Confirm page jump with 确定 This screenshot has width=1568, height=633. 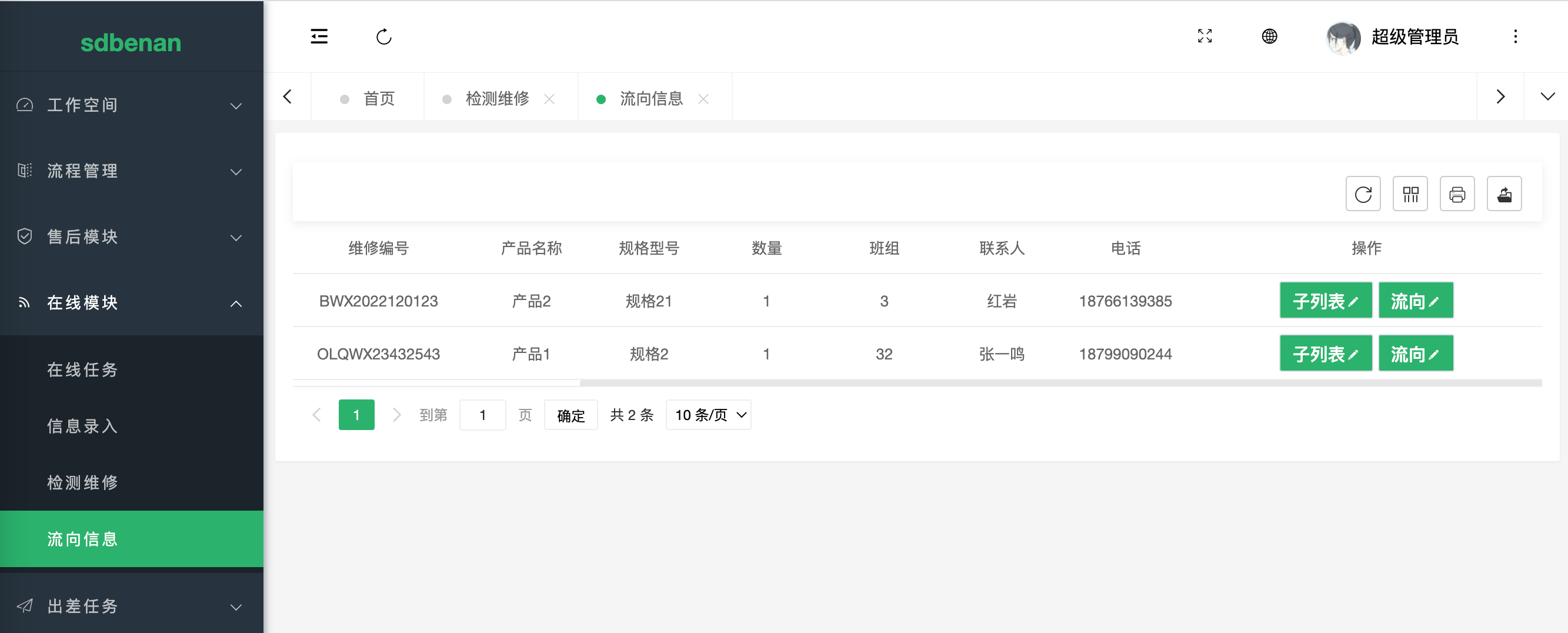[x=571, y=415]
